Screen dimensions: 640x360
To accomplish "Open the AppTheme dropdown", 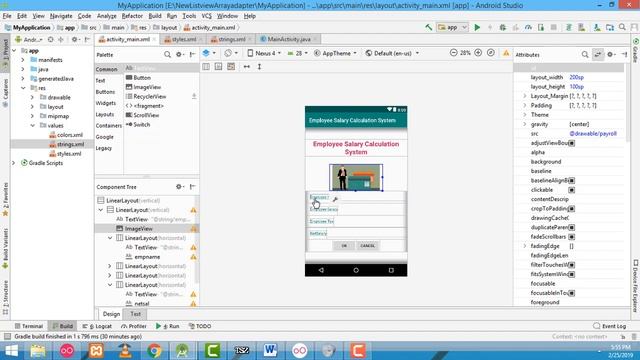I will [336, 53].
